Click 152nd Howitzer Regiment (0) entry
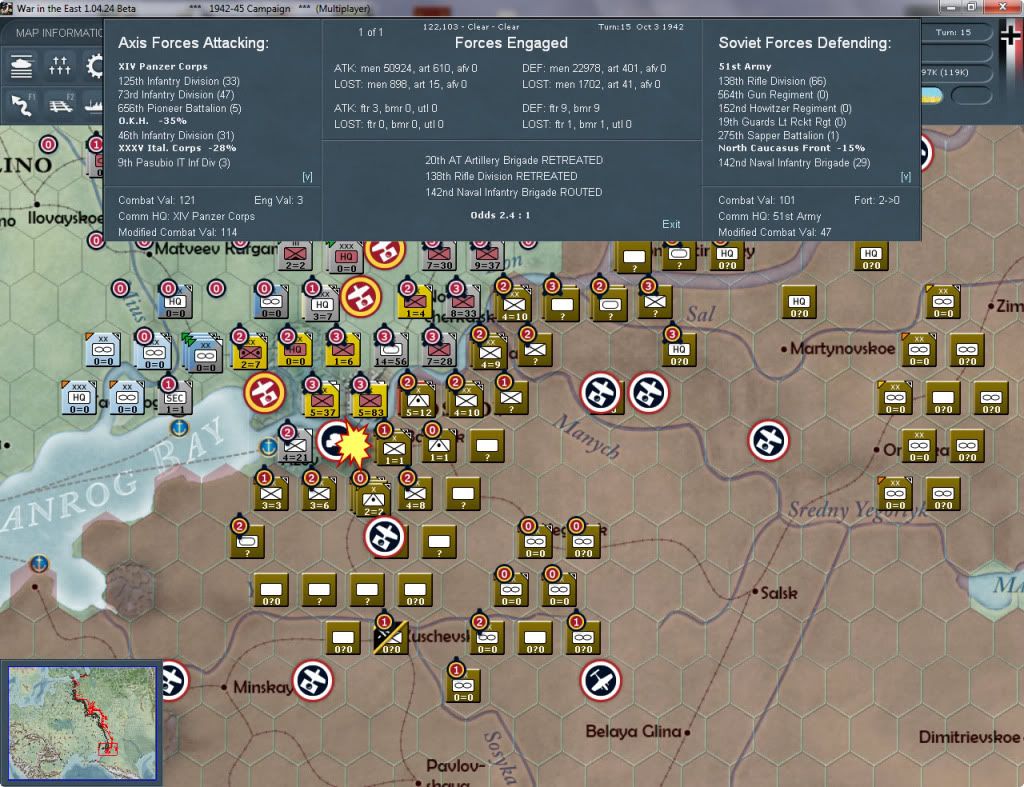The image size is (1024, 787). coord(785,108)
